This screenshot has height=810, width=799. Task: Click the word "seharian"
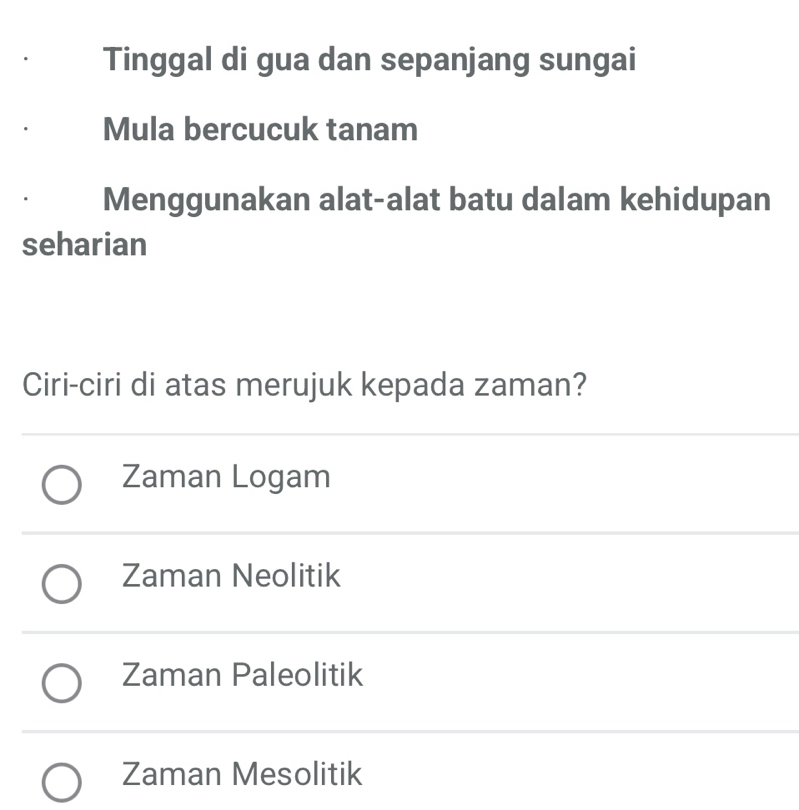[x=84, y=245]
